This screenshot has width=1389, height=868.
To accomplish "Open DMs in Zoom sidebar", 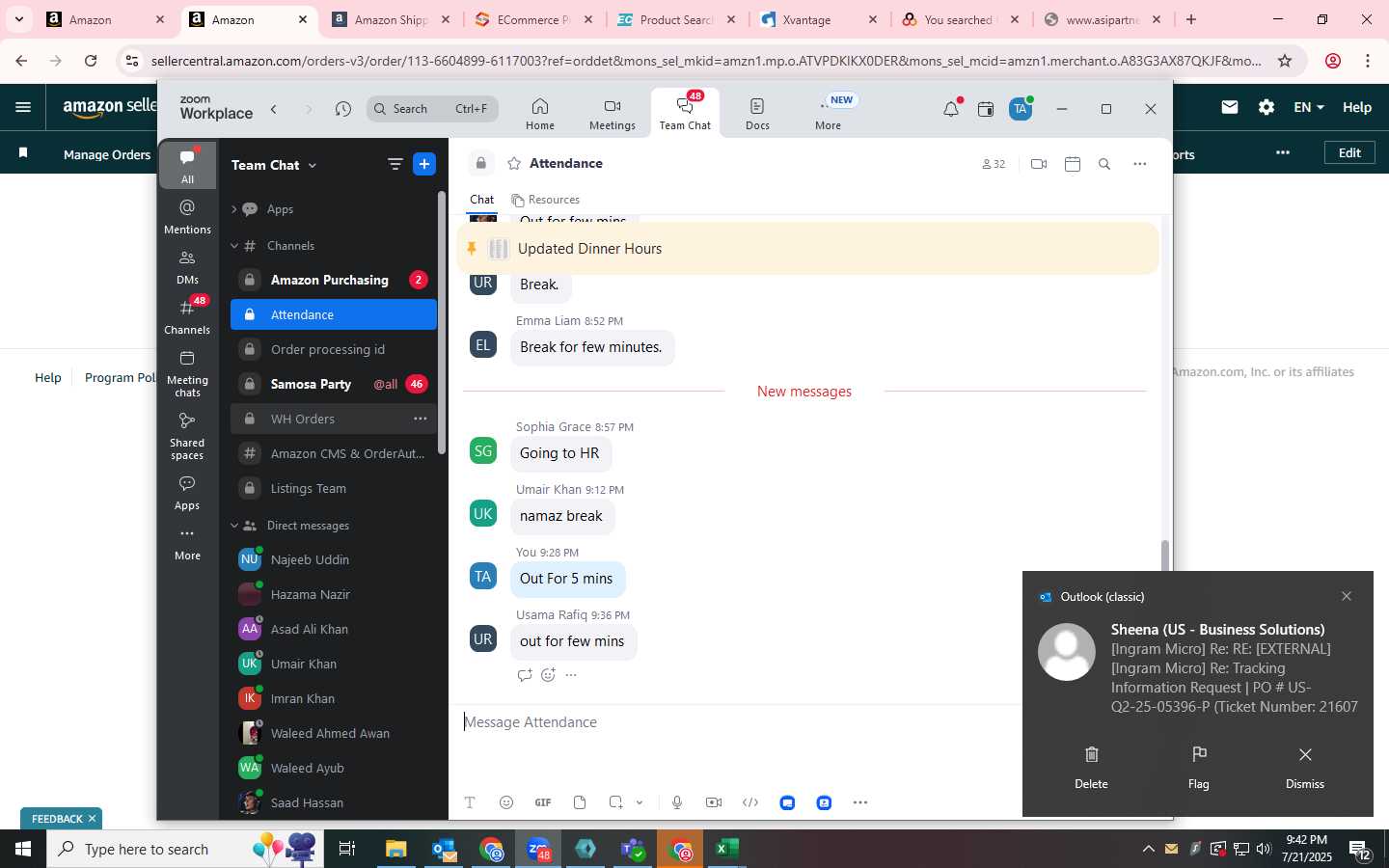I will coord(187,267).
